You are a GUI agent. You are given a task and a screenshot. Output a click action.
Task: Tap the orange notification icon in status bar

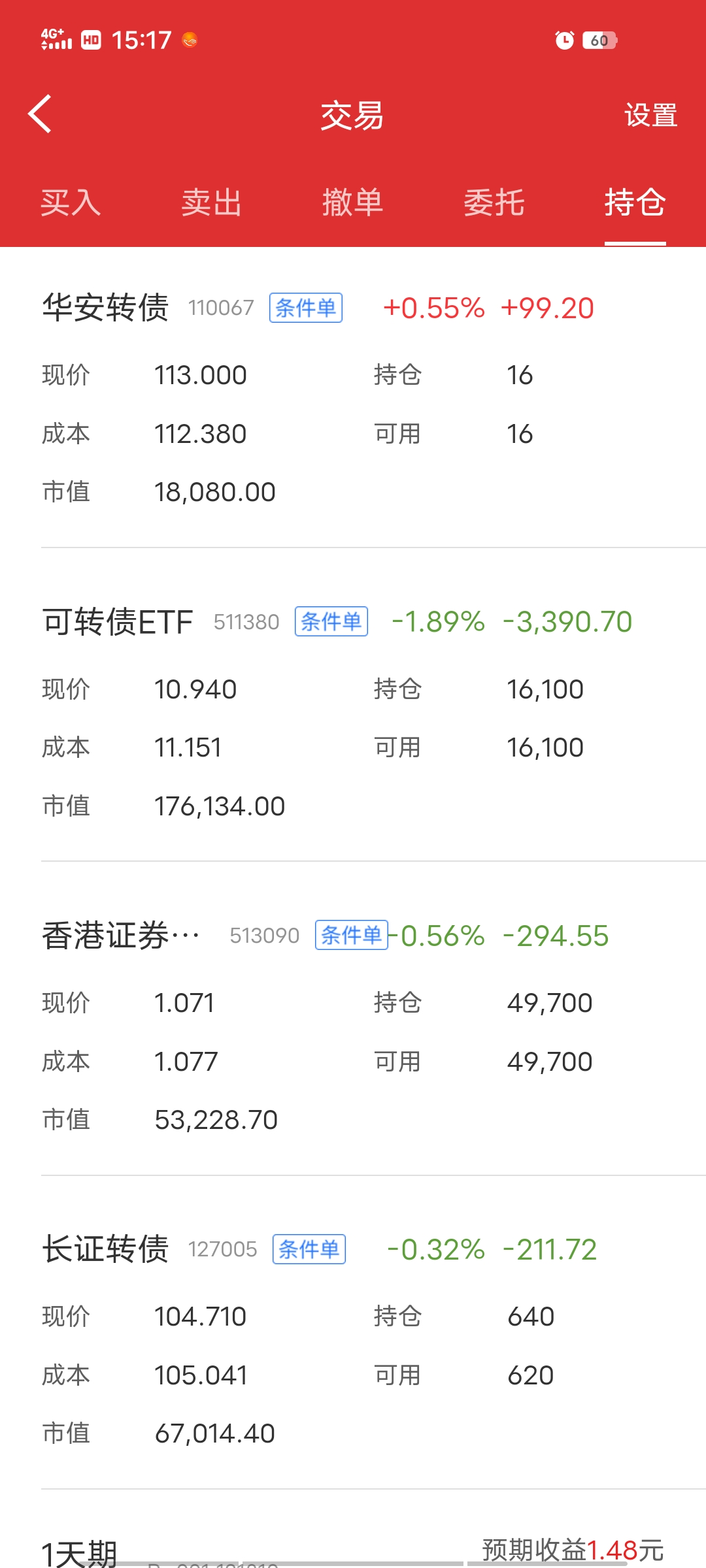[190, 41]
